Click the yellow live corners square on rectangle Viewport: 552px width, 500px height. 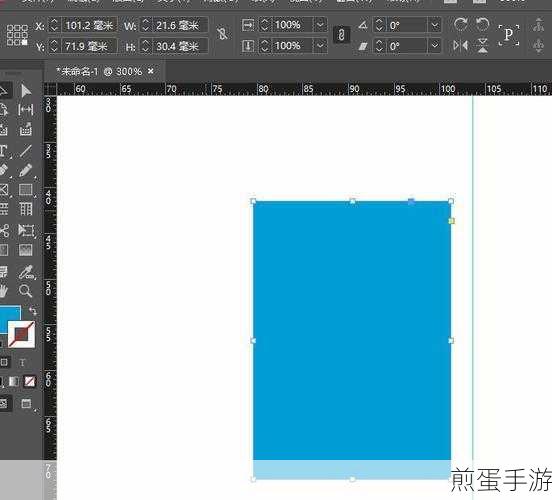[x=451, y=221]
